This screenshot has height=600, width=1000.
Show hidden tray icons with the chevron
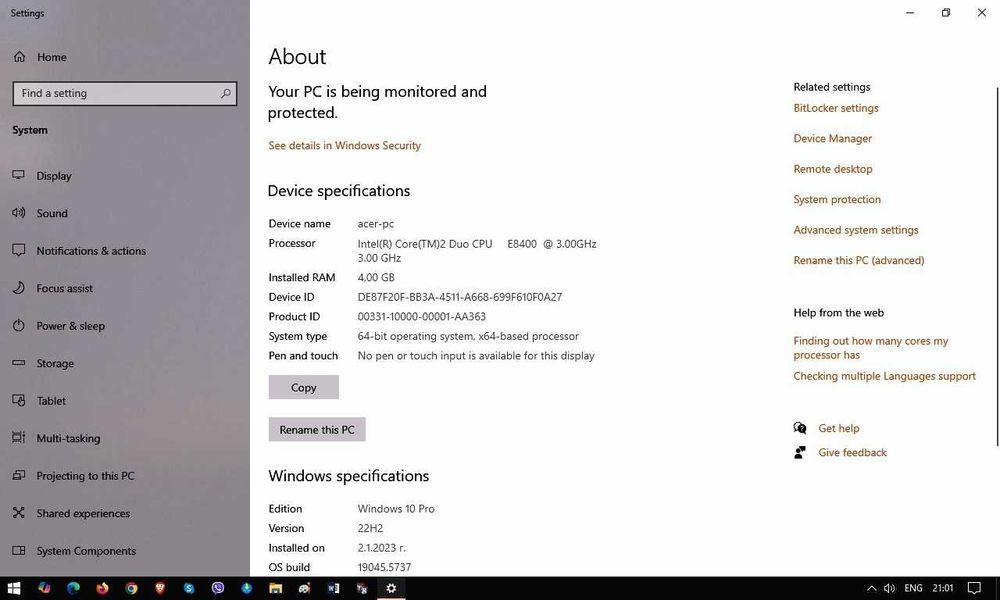(871, 588)
